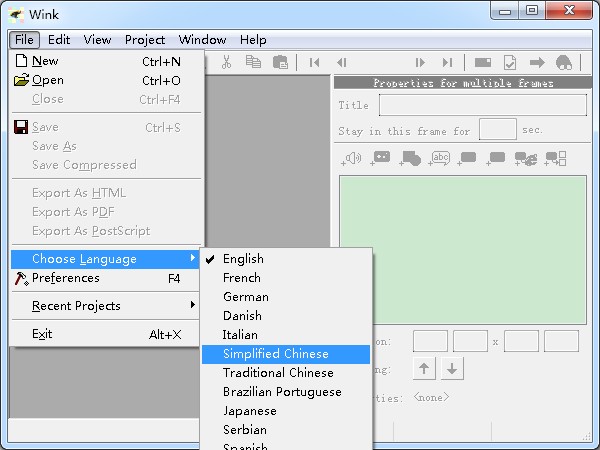Select Exit from the File menu
Screen dimensions: 600x450
tap(42, 334)
